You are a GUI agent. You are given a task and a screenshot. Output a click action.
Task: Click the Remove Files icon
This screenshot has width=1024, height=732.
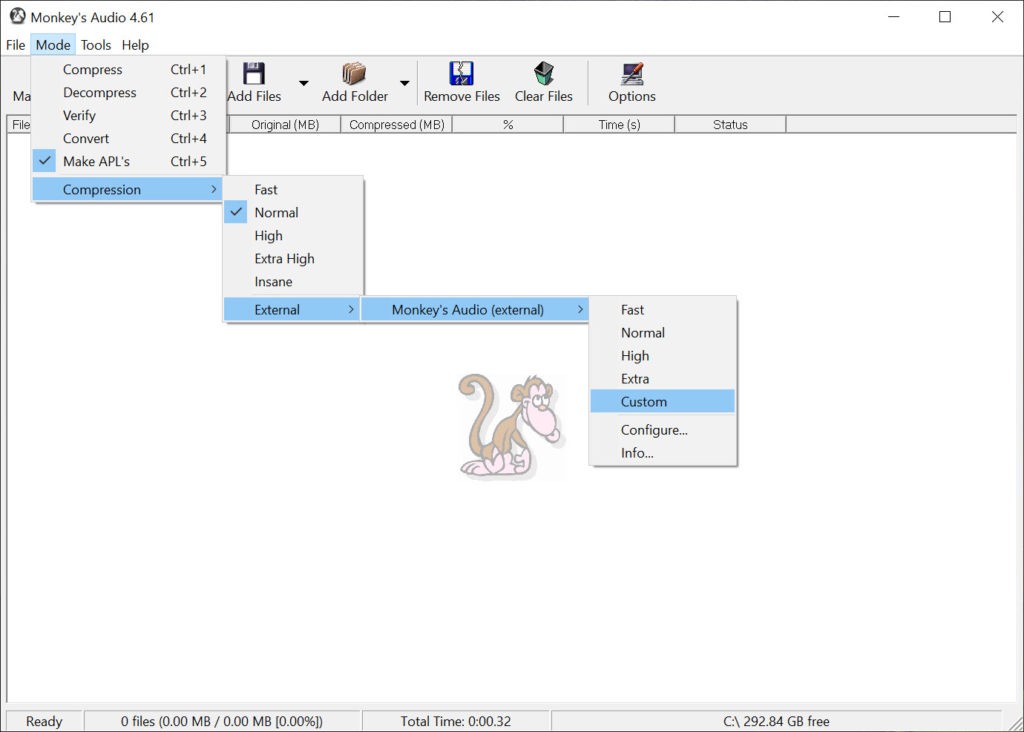(461, 74)
